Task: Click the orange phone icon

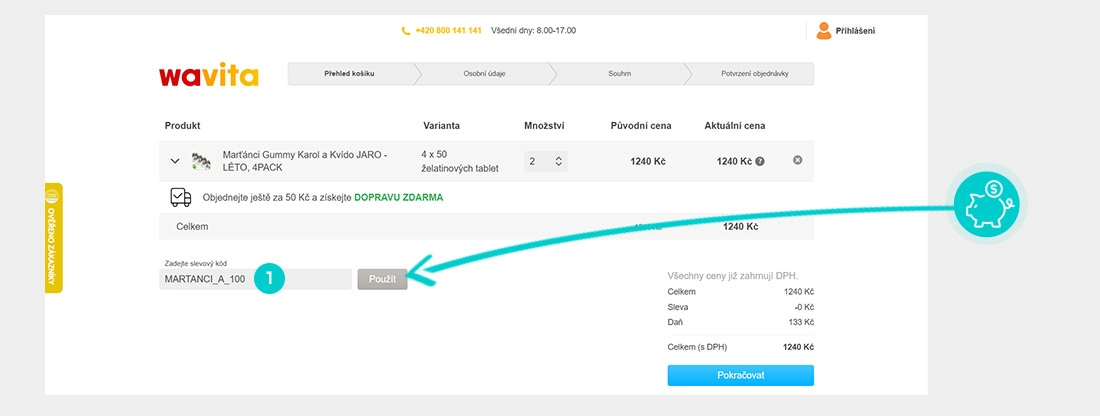Action: [x=405, y=31]
